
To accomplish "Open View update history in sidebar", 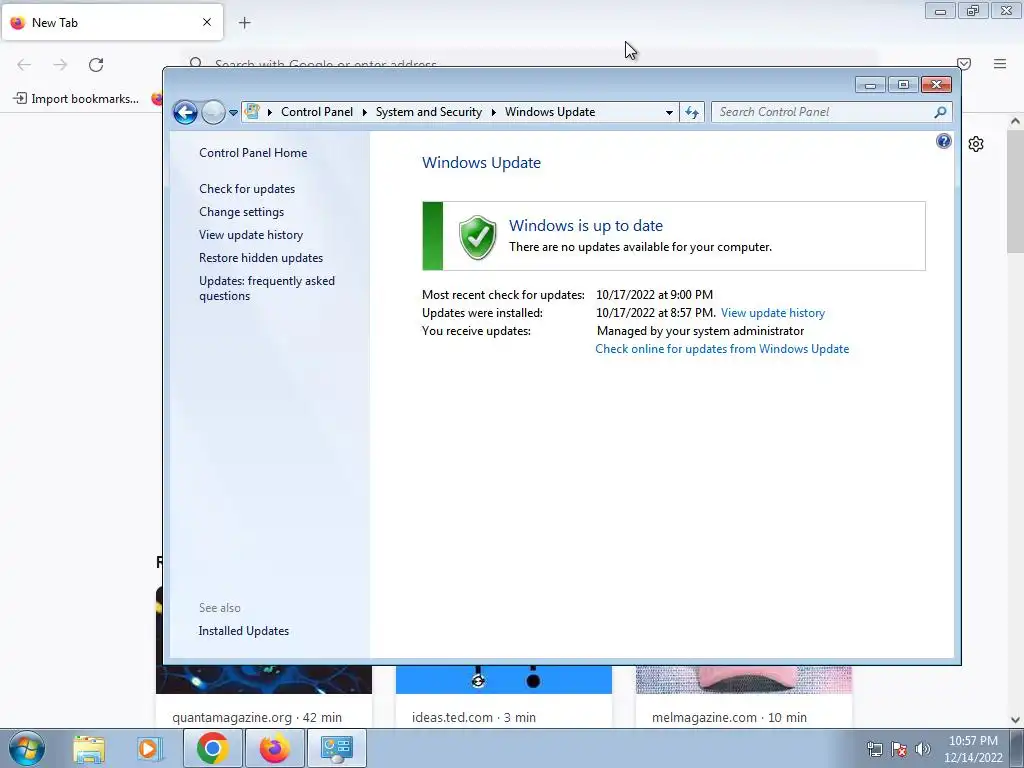I will click(251, 234).
